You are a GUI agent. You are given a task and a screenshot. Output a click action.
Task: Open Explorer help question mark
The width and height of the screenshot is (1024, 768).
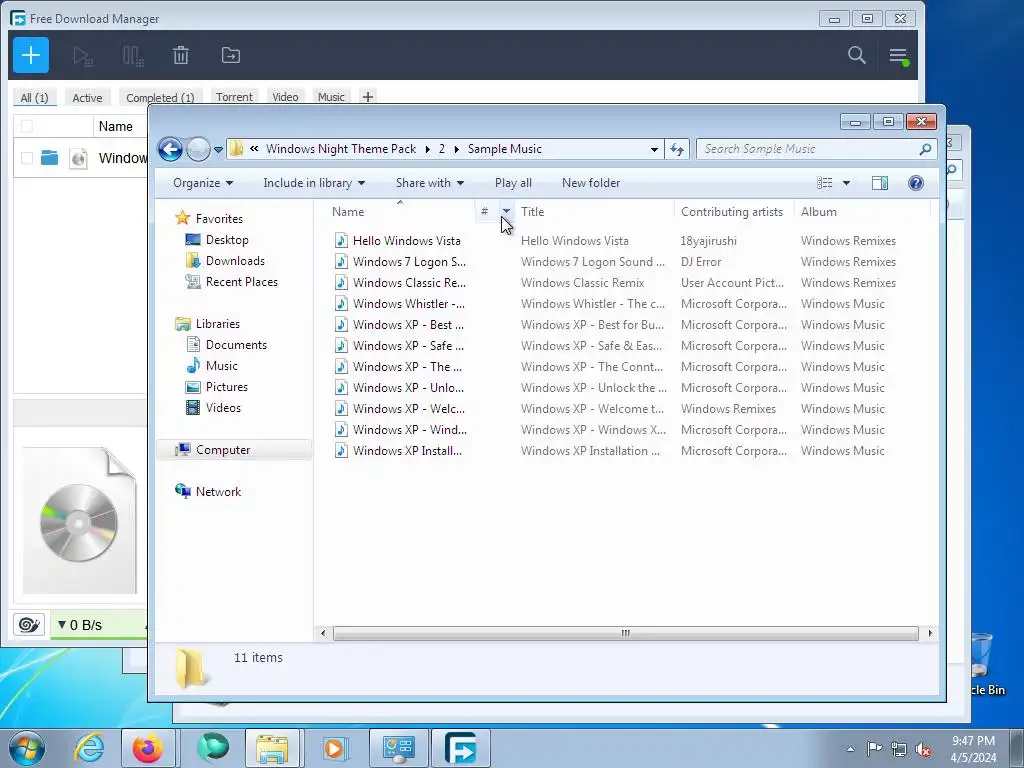[916, 184]
